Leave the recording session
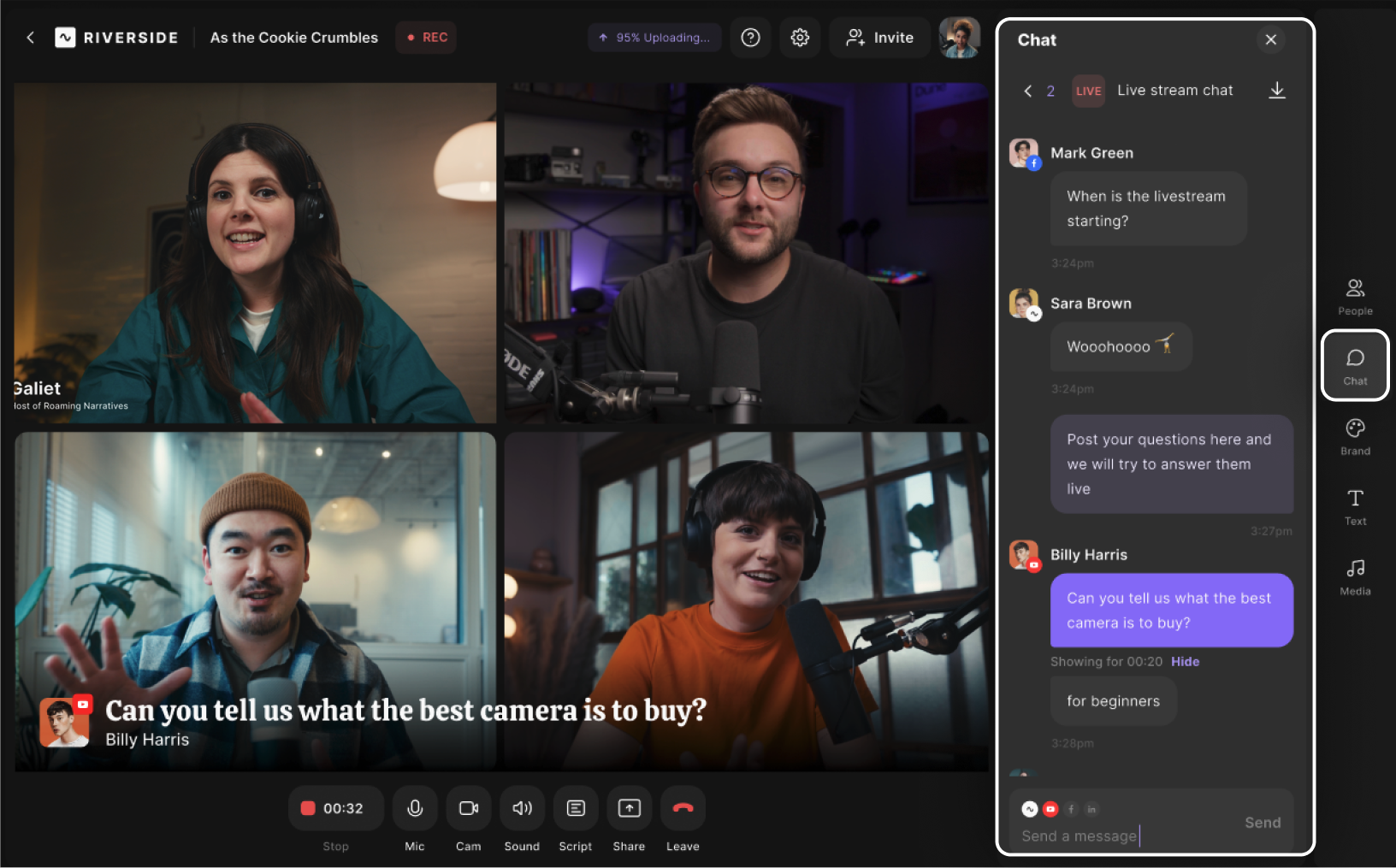This screenshot has height=868, width=1396. (683, 808)
